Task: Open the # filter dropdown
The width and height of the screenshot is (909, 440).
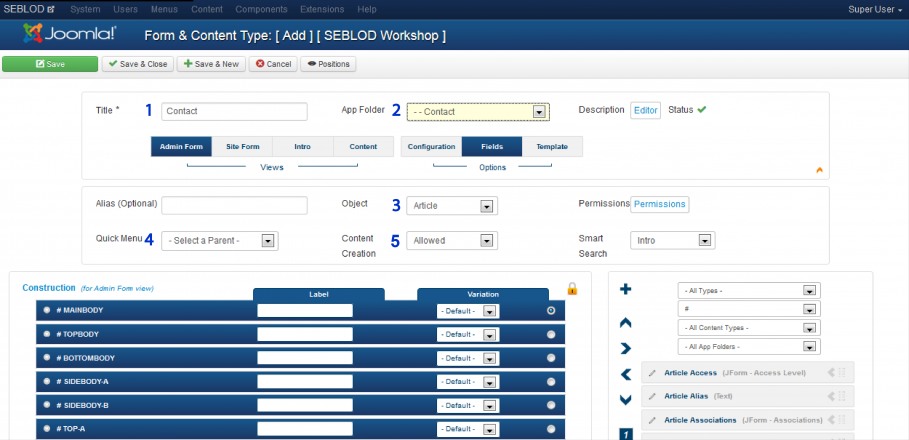Action: [749, 309]
